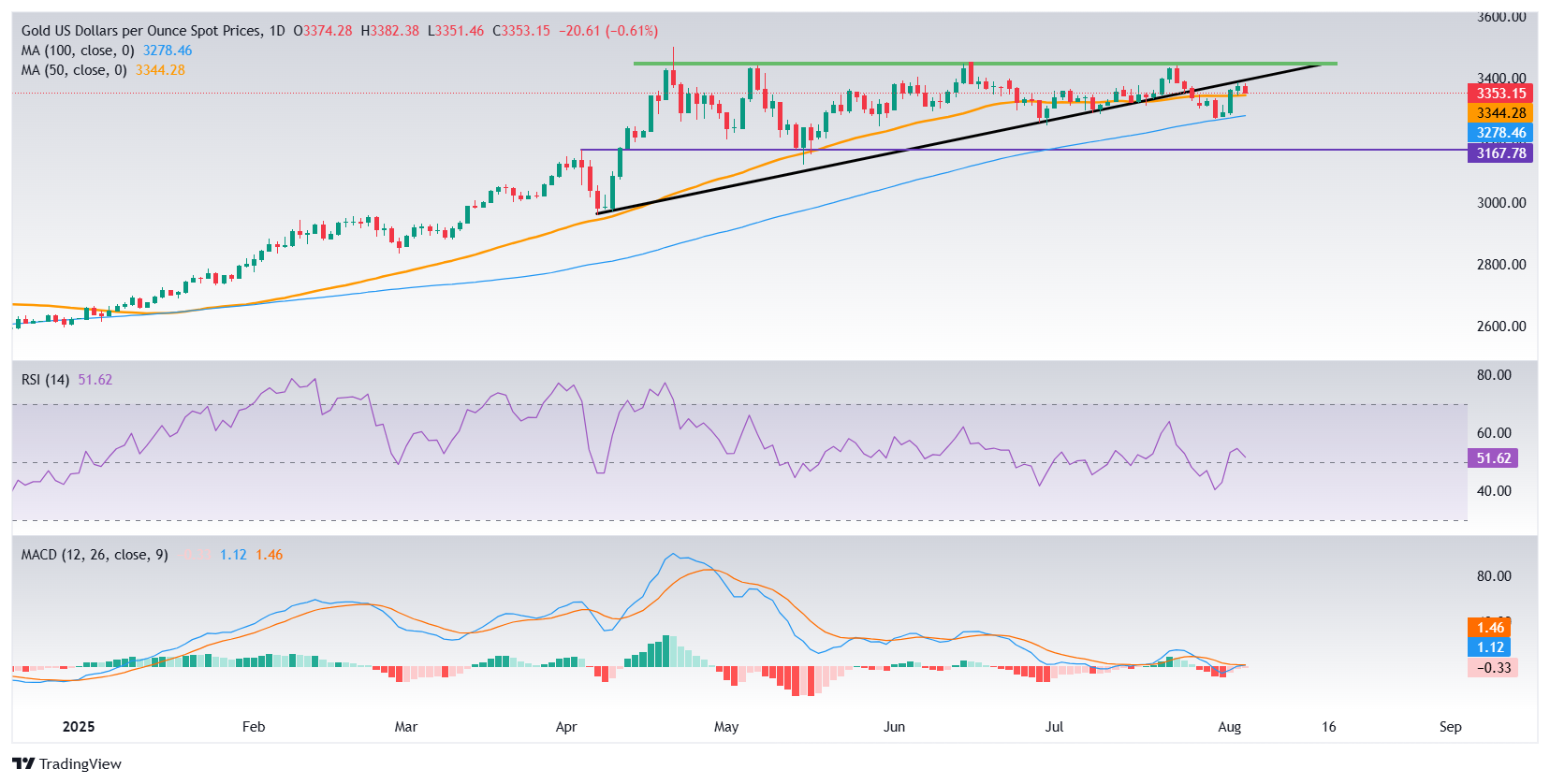Open the MA (100, close, 0) indicator legend
Viewport: 1550px width, 784px height.
[x=78, y=51]
